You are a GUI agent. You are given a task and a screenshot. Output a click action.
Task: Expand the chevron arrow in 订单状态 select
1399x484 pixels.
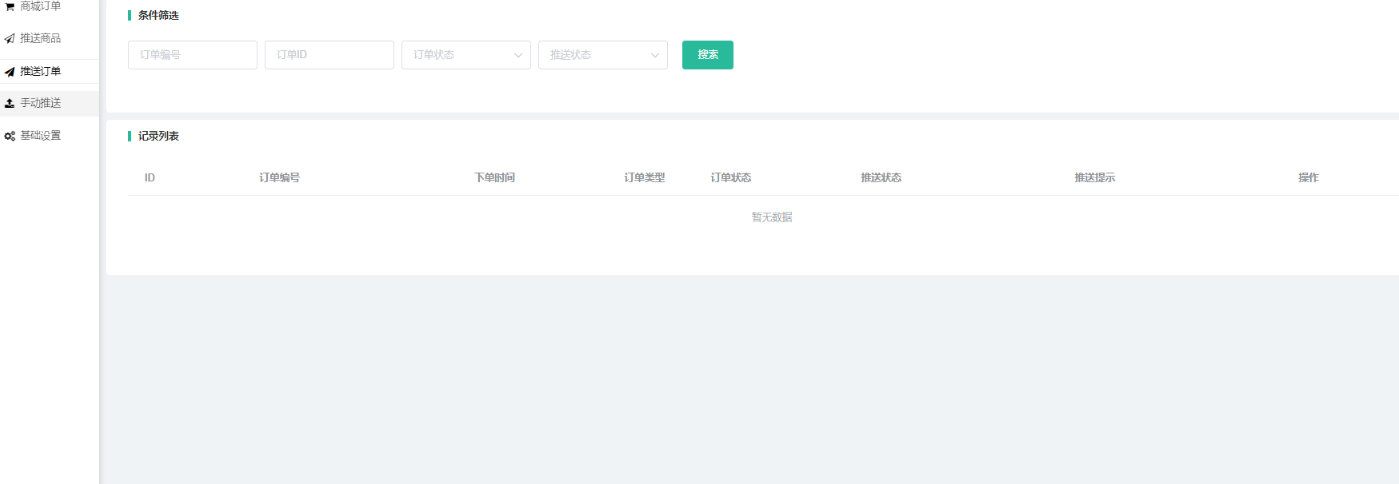click(x=519, y=55)
